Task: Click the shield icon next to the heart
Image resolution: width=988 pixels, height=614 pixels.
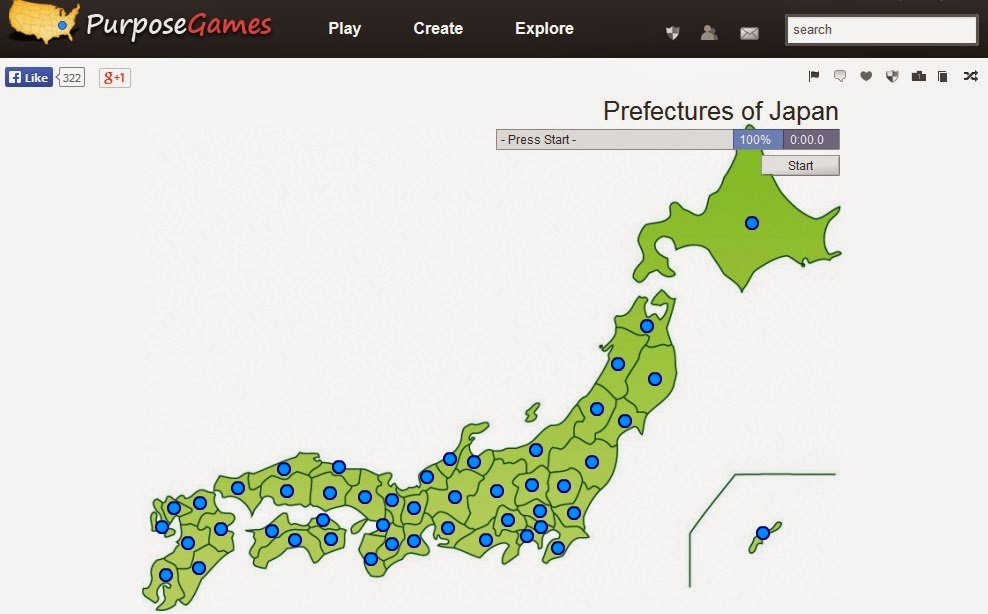Action: 891,75
